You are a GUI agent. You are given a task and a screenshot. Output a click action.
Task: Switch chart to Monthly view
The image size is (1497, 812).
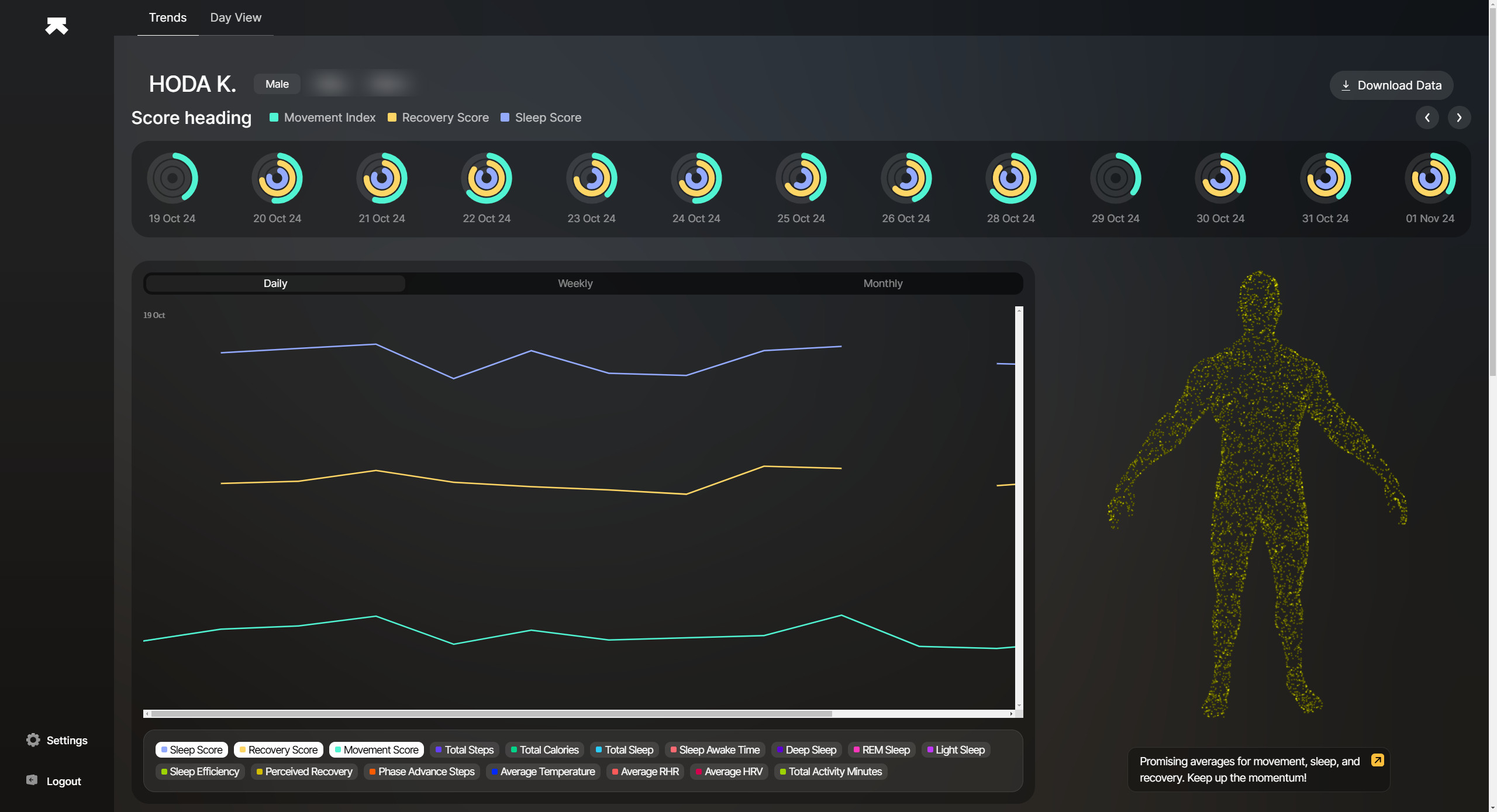coord(882,284)
